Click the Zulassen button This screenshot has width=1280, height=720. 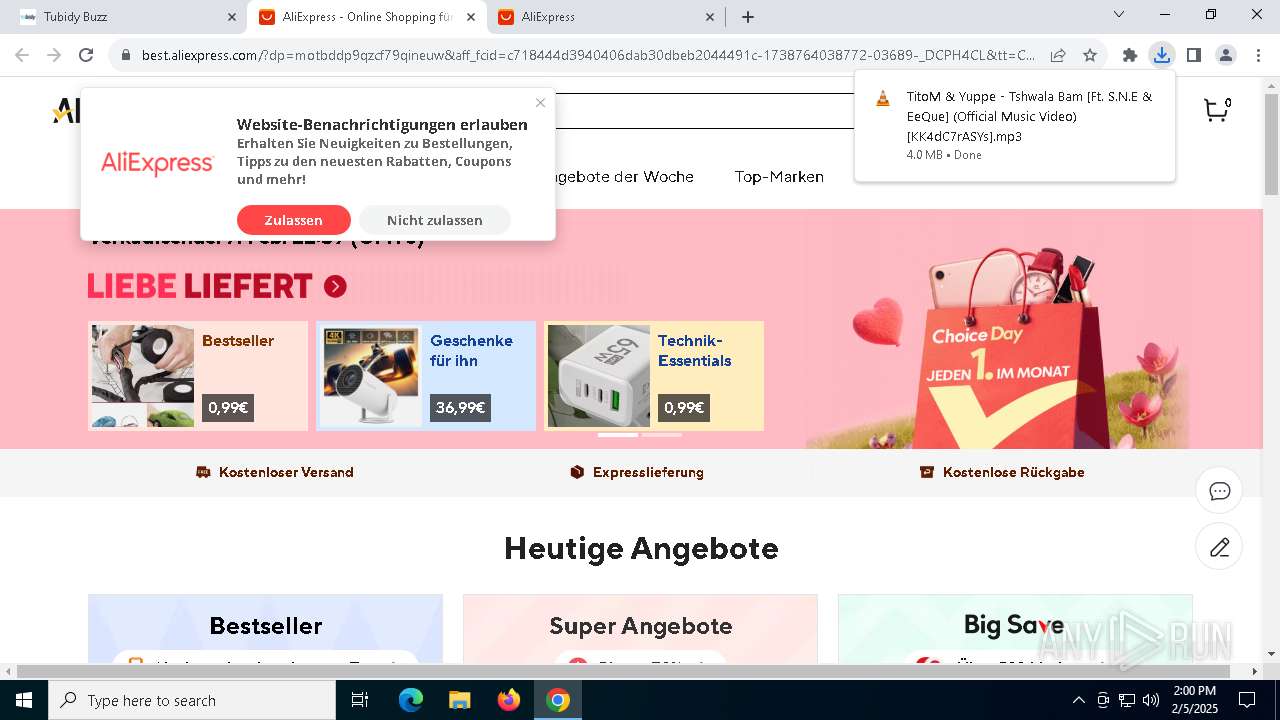point(293,220)
